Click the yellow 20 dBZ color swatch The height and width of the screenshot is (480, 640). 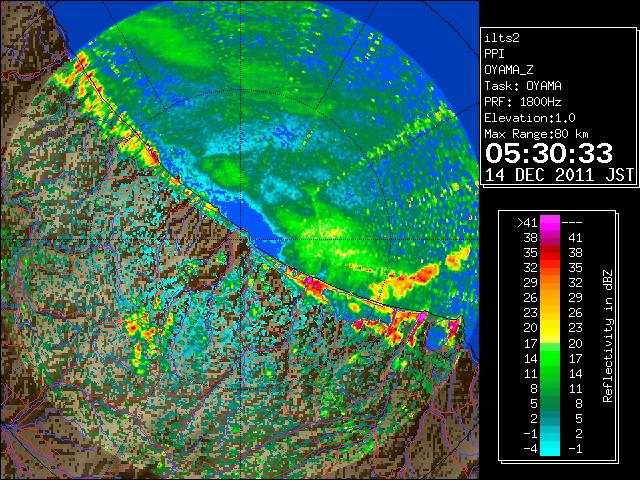click(x=550, y=328)
